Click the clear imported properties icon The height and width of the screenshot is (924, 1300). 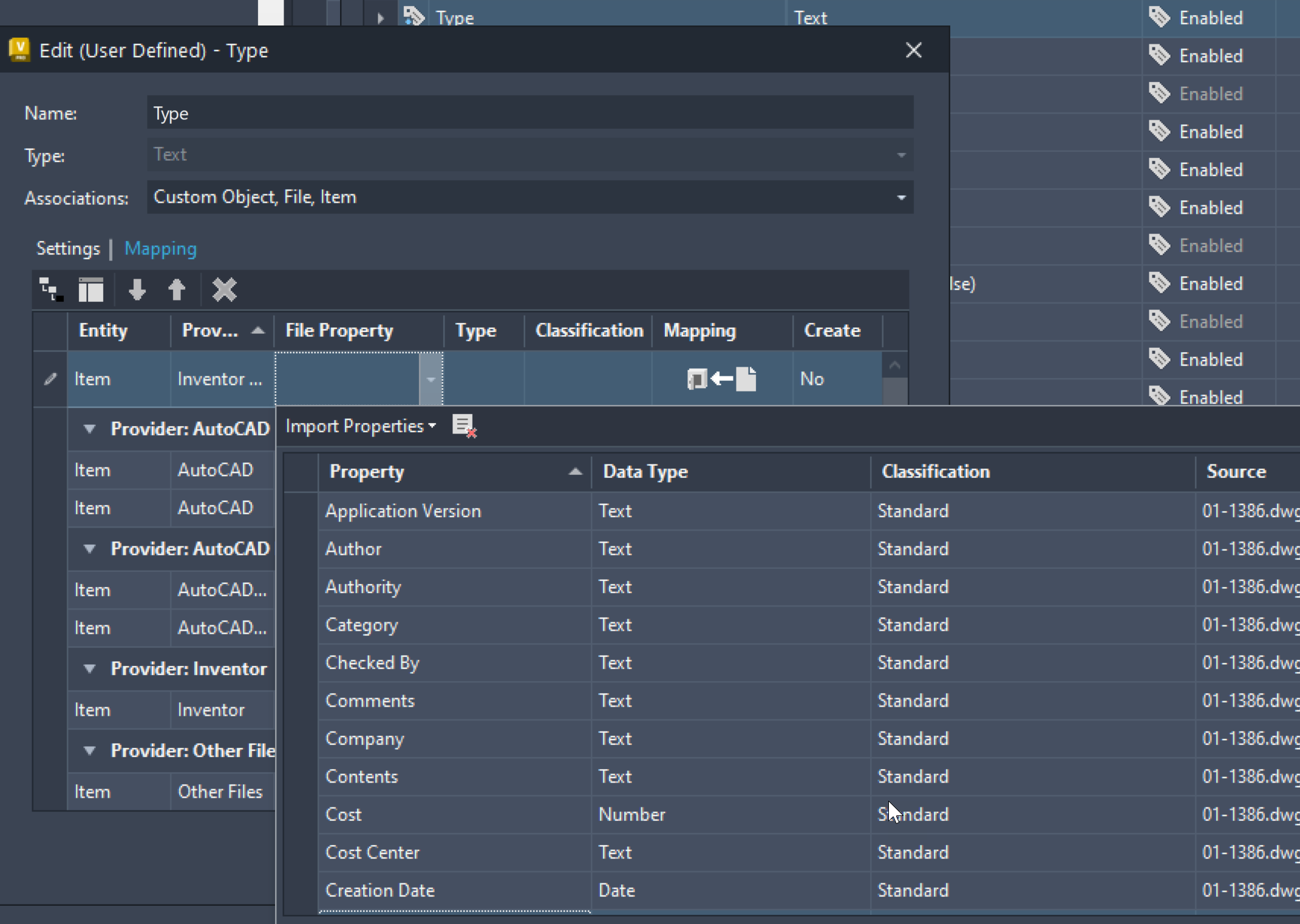point(465,426)
